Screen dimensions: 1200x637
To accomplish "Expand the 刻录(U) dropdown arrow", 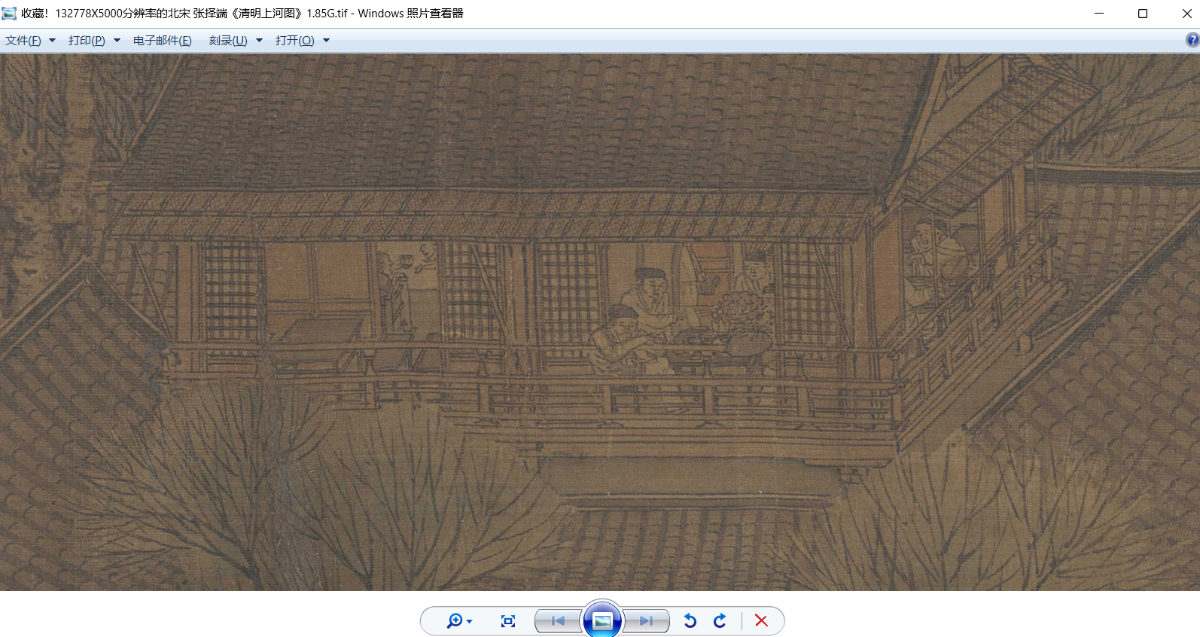I will pos(259,40).
